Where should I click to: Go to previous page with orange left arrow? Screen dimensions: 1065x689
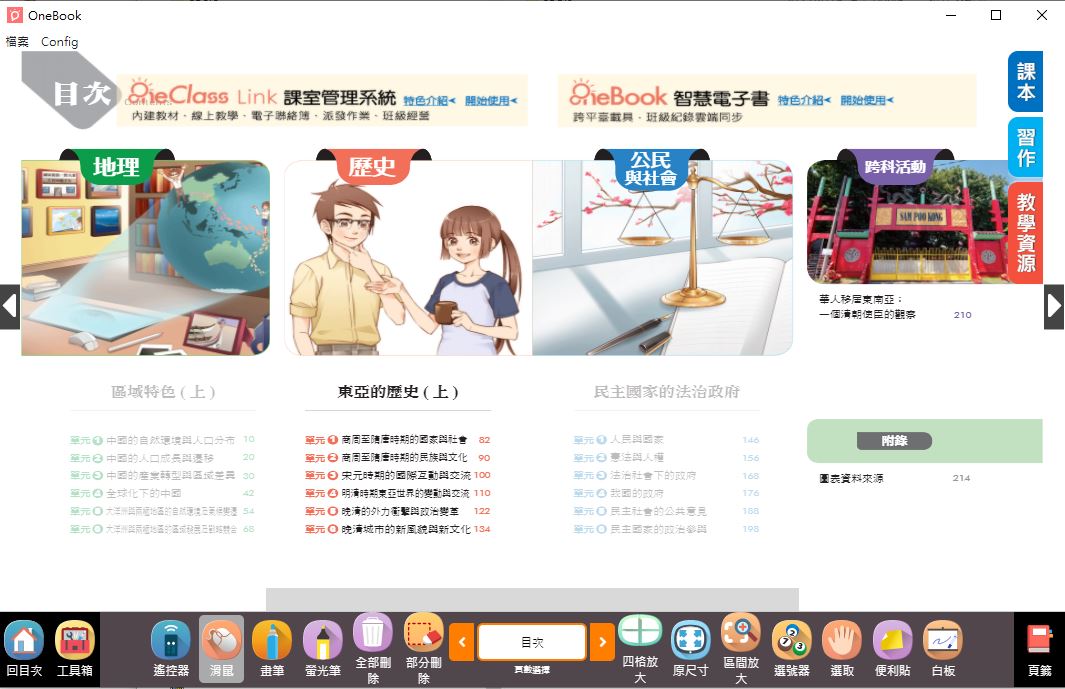click(x=462, y=642)
